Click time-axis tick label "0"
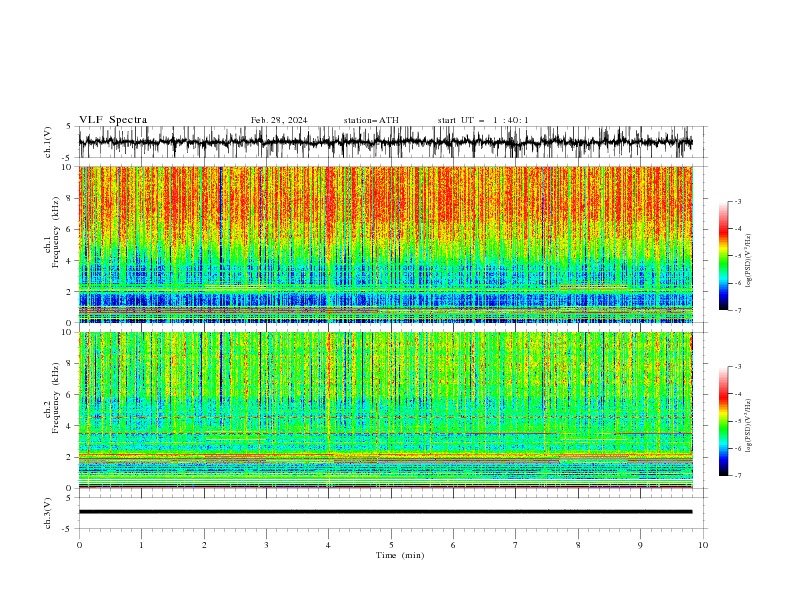 pos(79,545)
